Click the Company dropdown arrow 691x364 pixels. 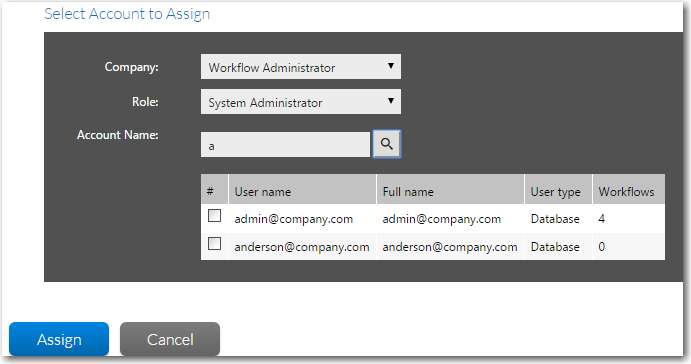click(390, 66)
